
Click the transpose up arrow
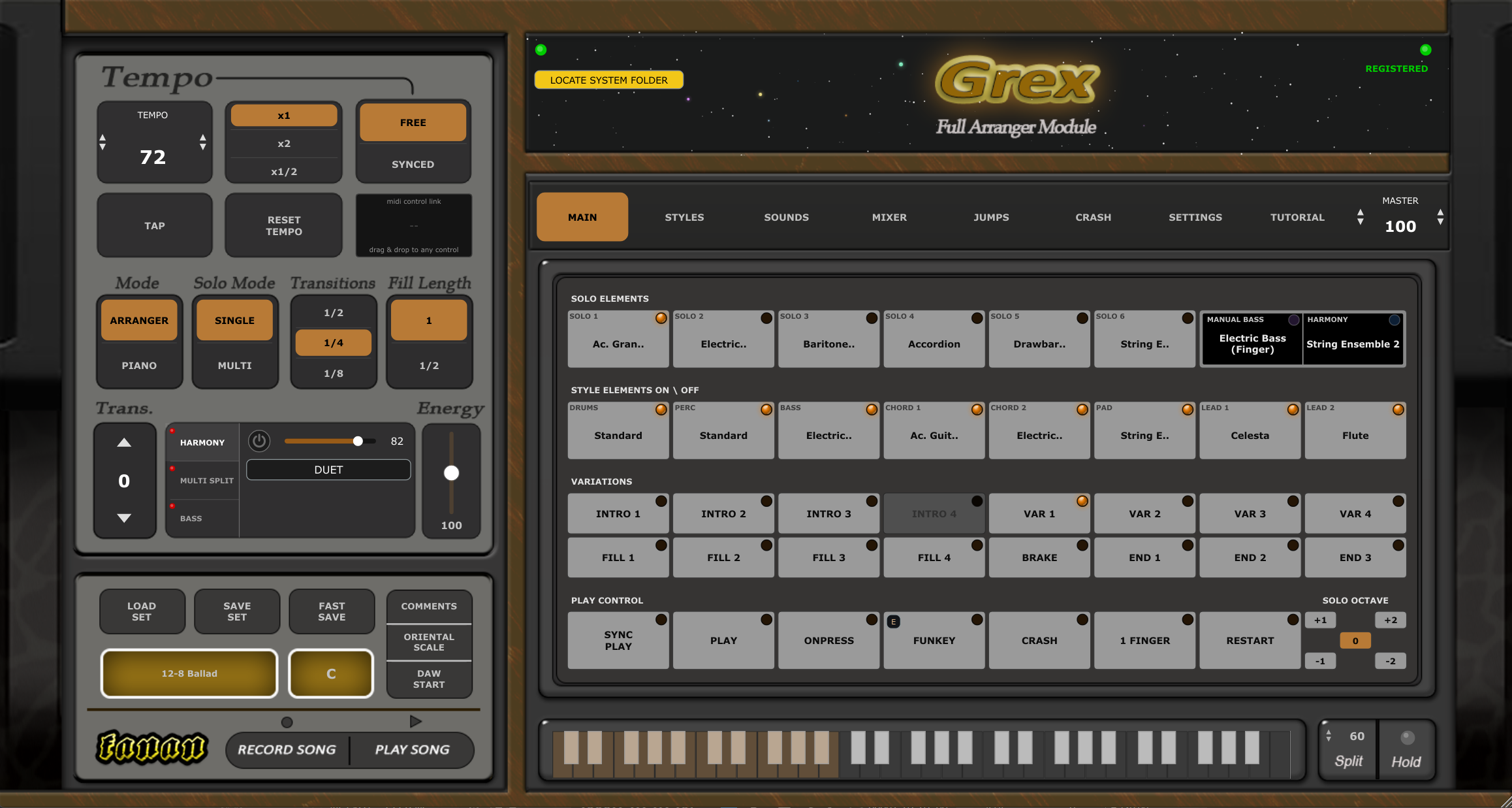click(124, 443)
